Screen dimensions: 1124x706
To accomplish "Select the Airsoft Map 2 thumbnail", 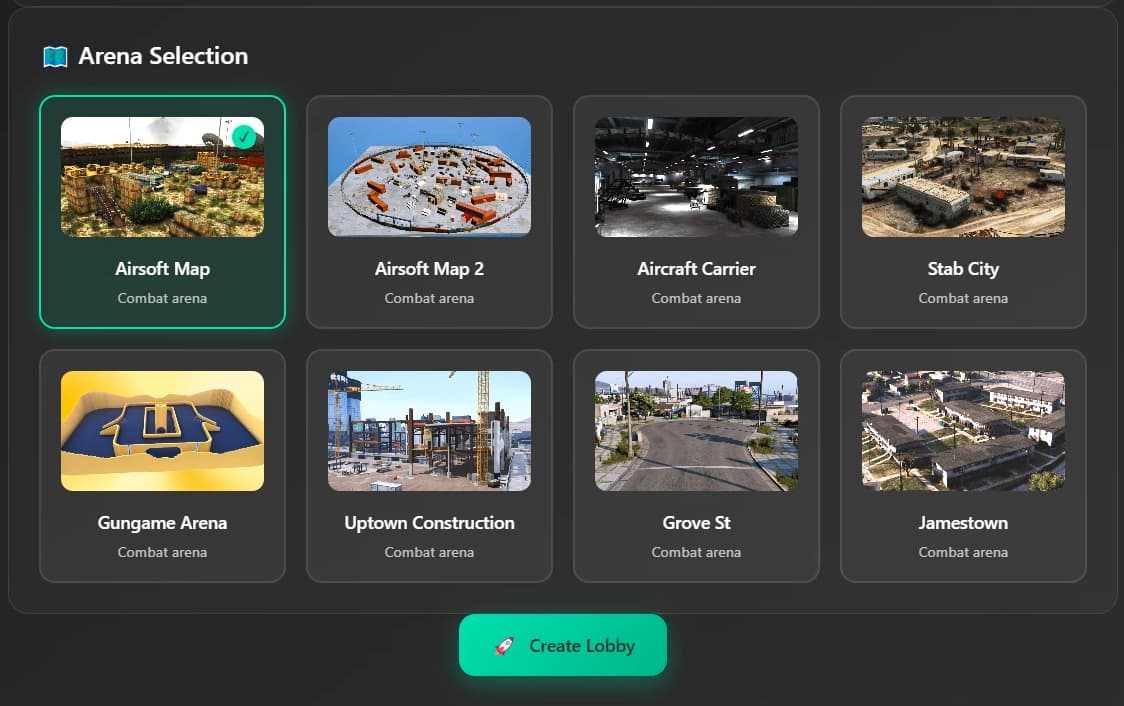I will tap(429, 177).
